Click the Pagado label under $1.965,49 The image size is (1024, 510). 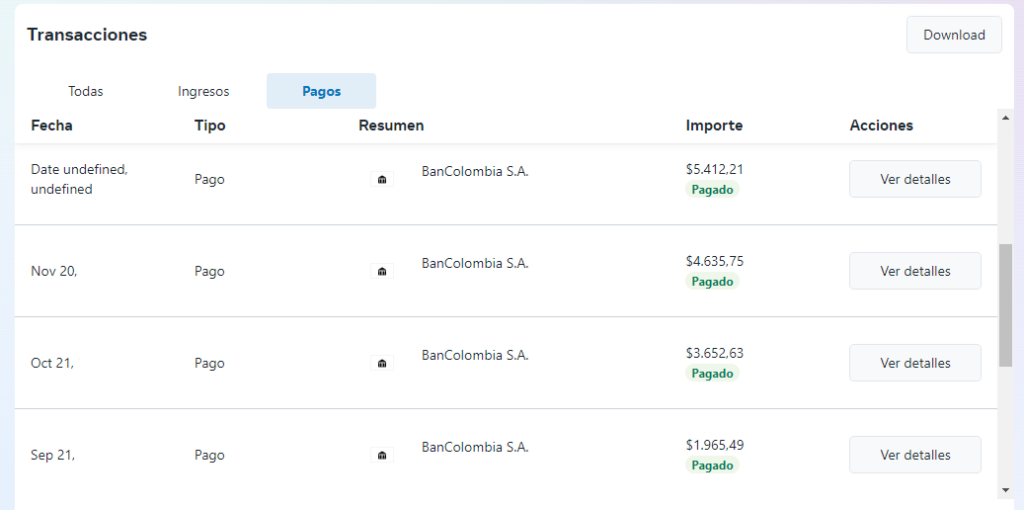tap(712, 466)
